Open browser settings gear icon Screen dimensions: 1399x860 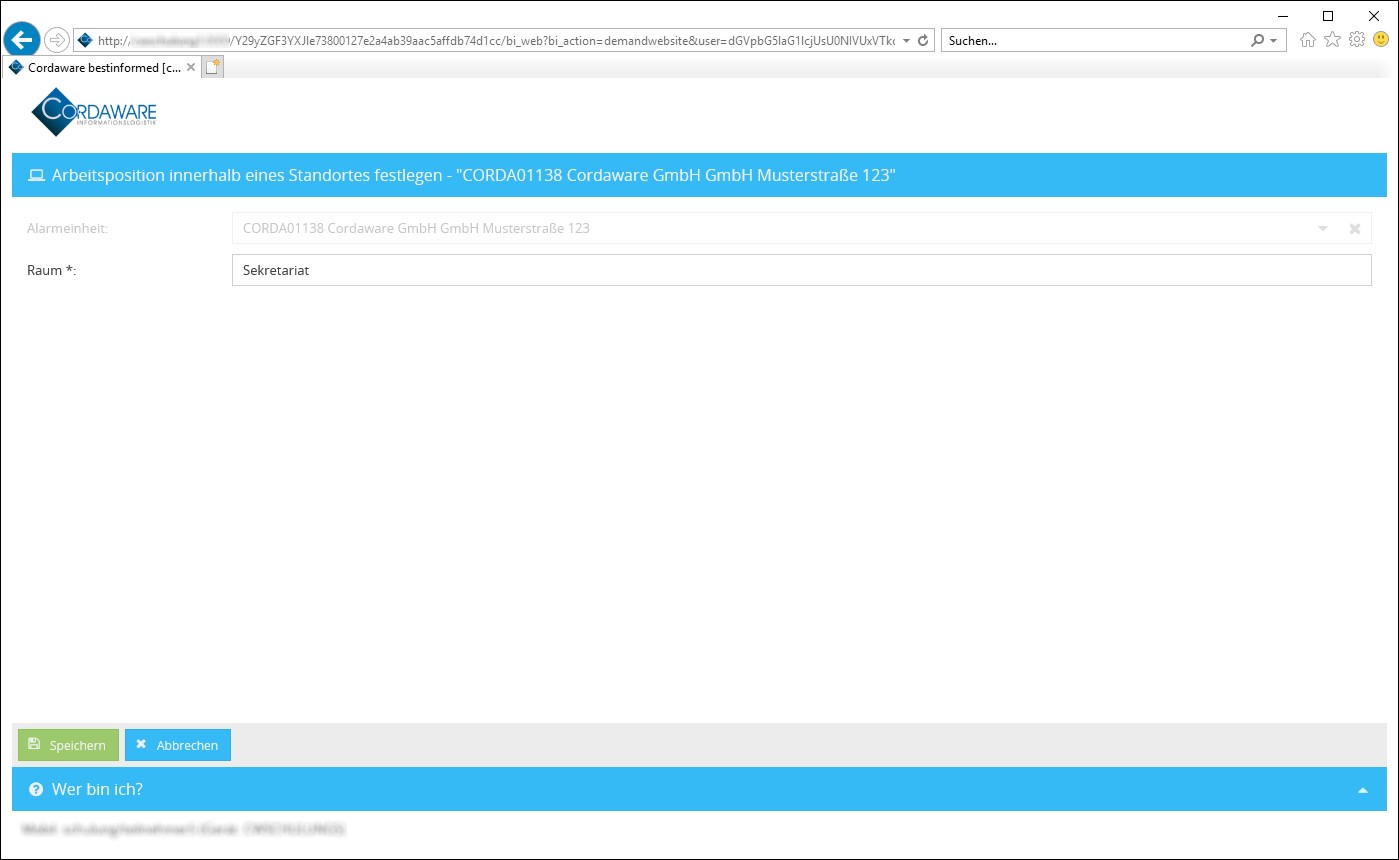point(1357,40)
